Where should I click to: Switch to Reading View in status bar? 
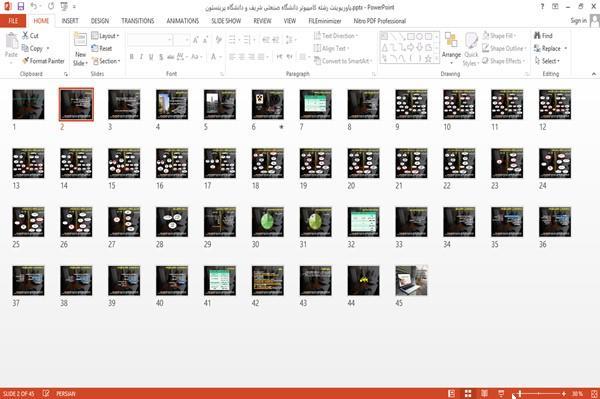[484, 394]
